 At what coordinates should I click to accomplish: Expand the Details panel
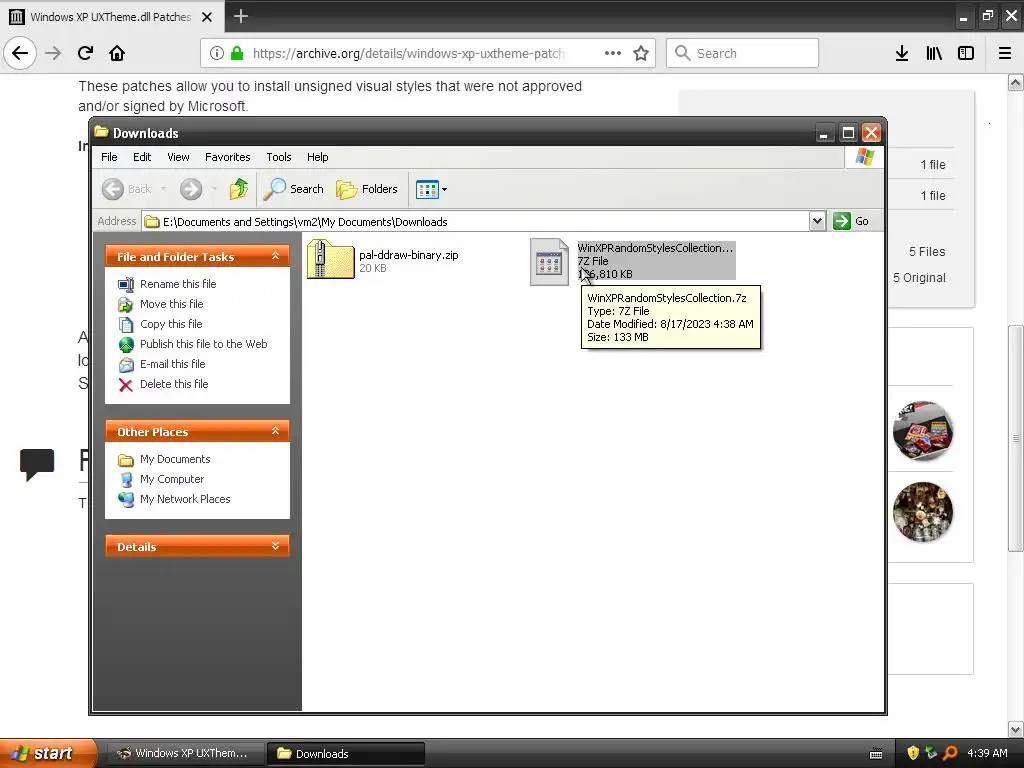coord(276,546)
